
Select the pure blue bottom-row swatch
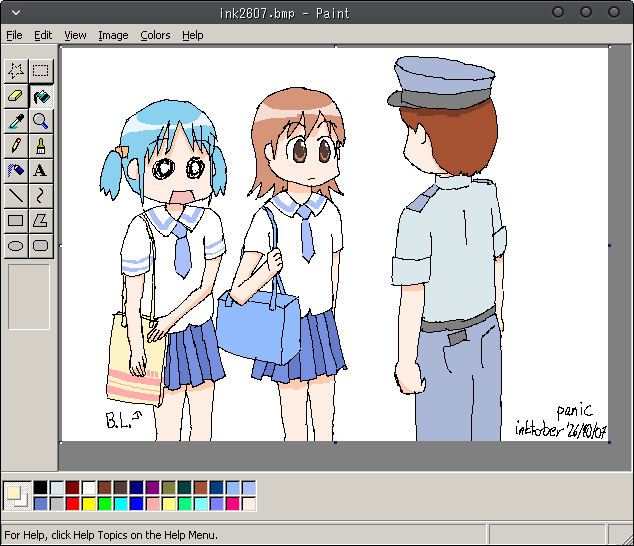click(137, 504)
